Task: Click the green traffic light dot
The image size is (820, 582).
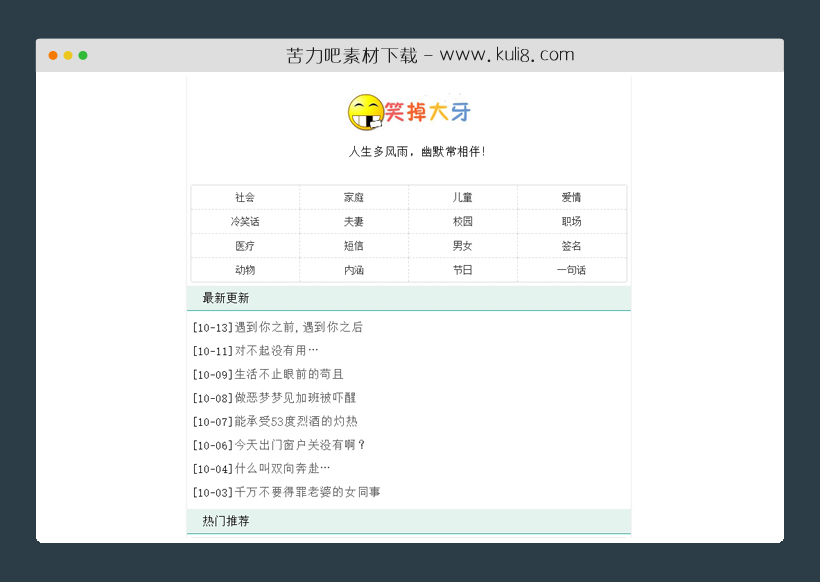Action: pyautogui.click(x=84, y=55)
